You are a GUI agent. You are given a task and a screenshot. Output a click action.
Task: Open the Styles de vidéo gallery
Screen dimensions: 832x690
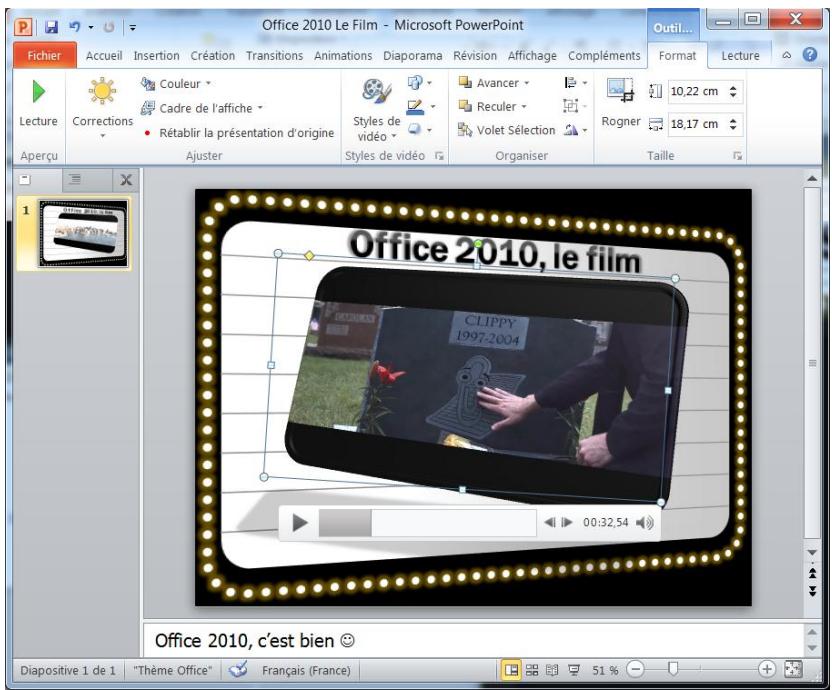376,109
